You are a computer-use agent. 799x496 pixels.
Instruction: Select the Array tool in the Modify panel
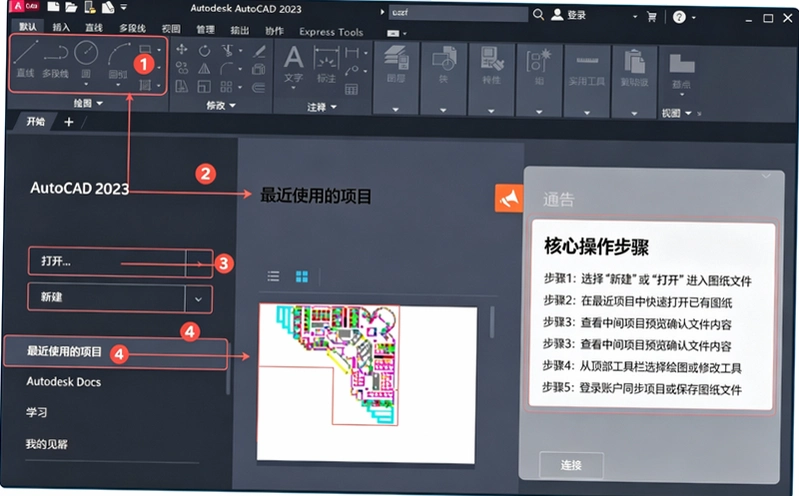point(226,87)
